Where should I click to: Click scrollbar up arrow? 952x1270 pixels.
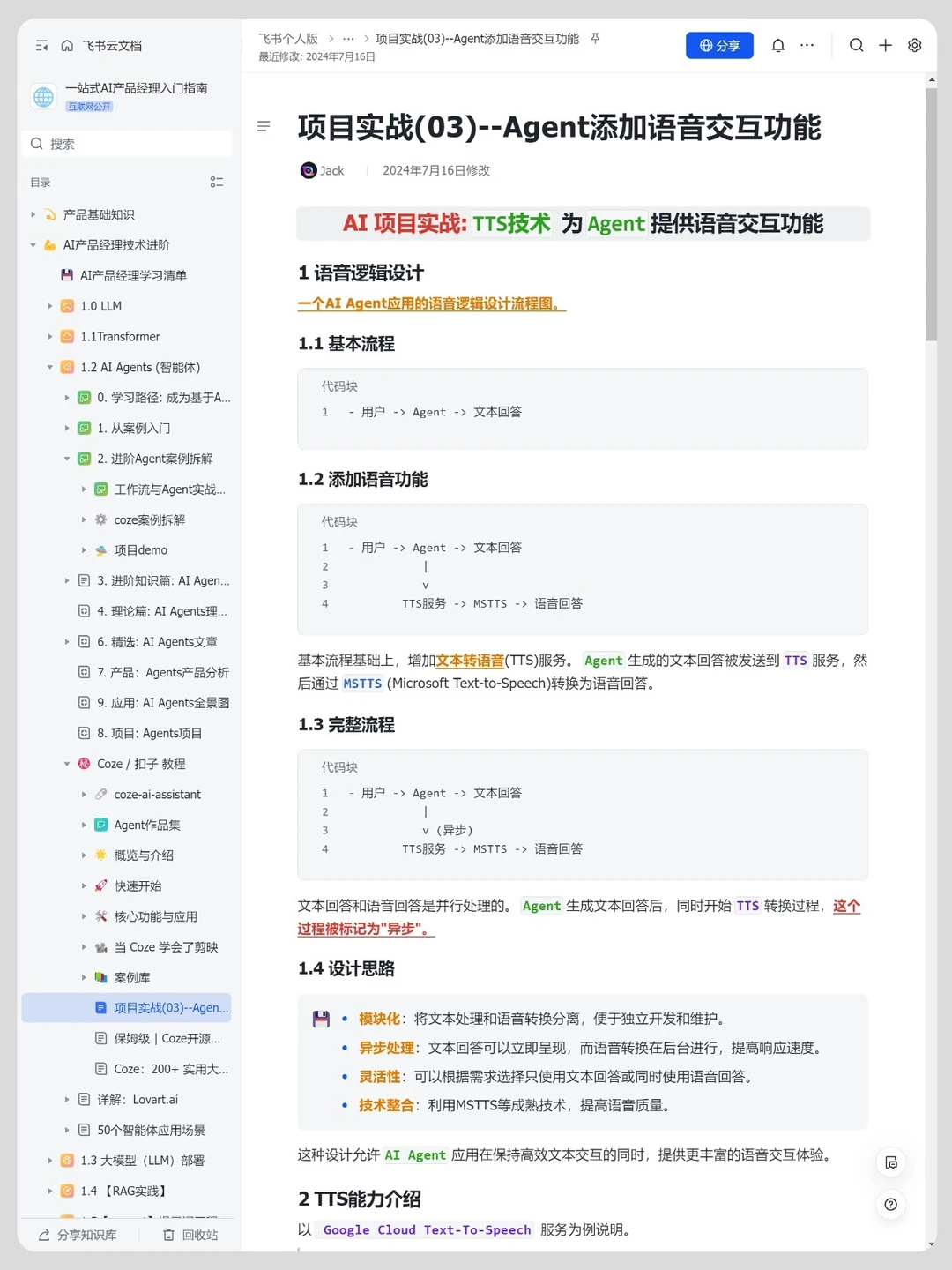click(931, 80)
